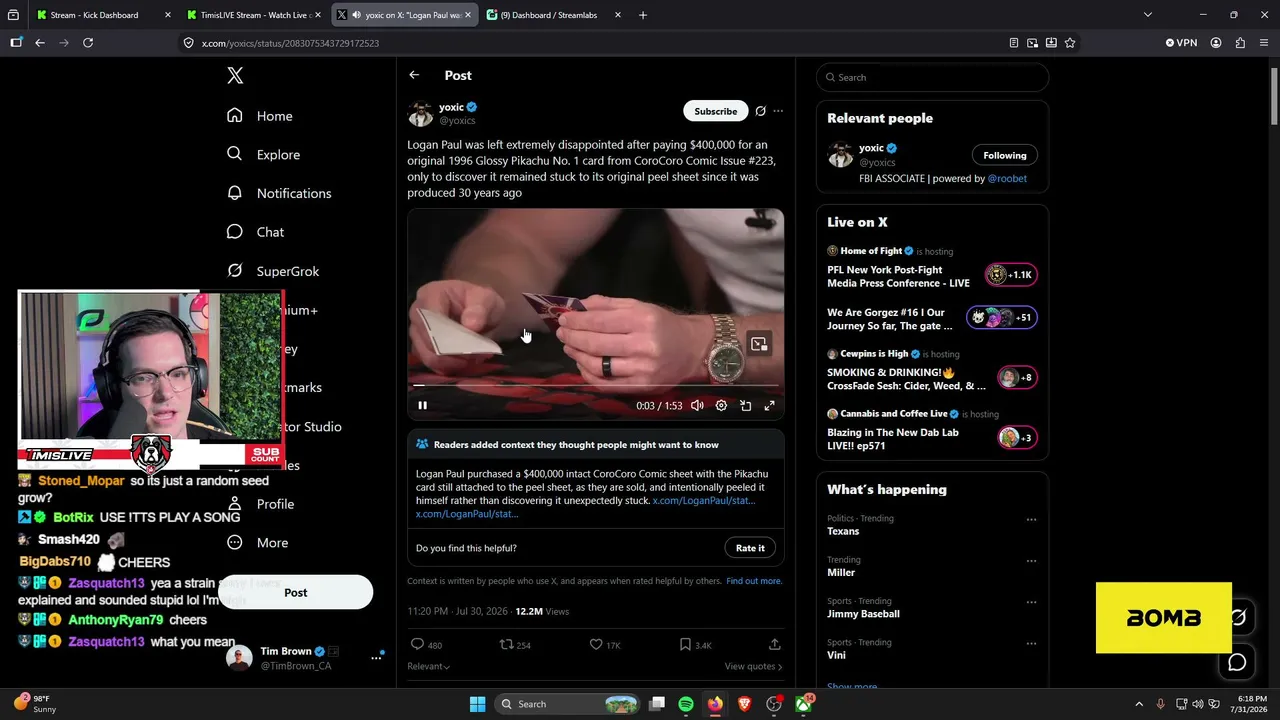This screenshot has height=720, width=1280.
Task: Click the X search input field
Action: click(x=933, y=77)
